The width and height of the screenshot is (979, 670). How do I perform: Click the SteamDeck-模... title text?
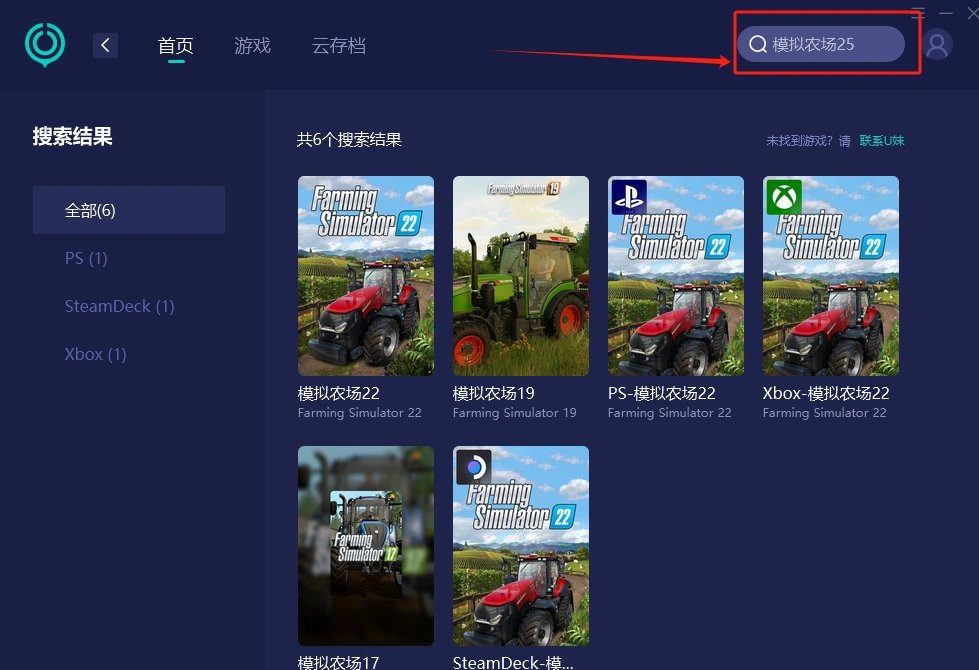[x=513, y=662]
